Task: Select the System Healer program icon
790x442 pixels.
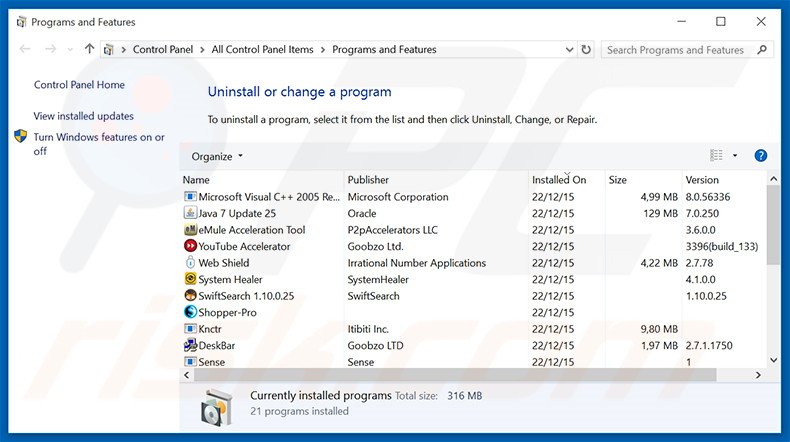Action: [191, 280]
